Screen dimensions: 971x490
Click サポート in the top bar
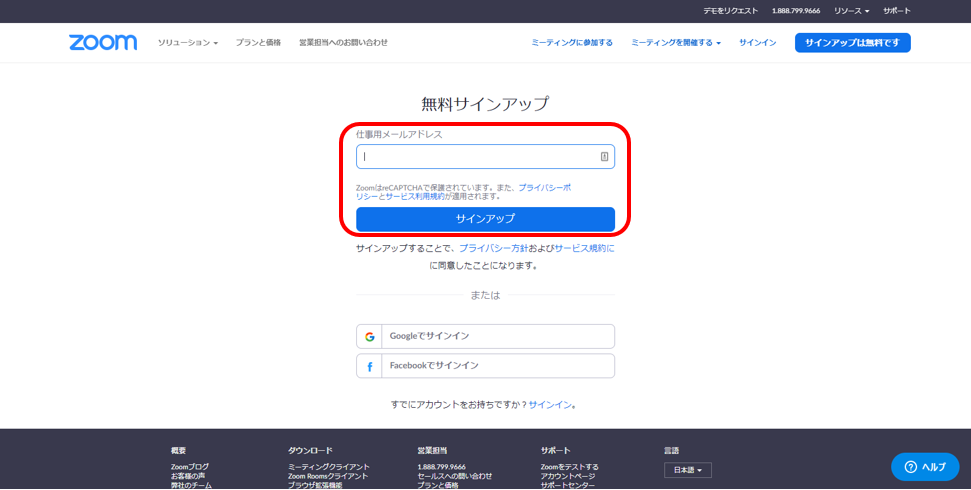(x=897, y=11)
